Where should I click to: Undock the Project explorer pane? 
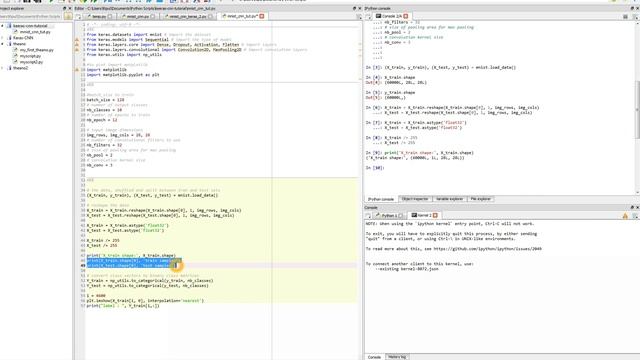point(64,8)
